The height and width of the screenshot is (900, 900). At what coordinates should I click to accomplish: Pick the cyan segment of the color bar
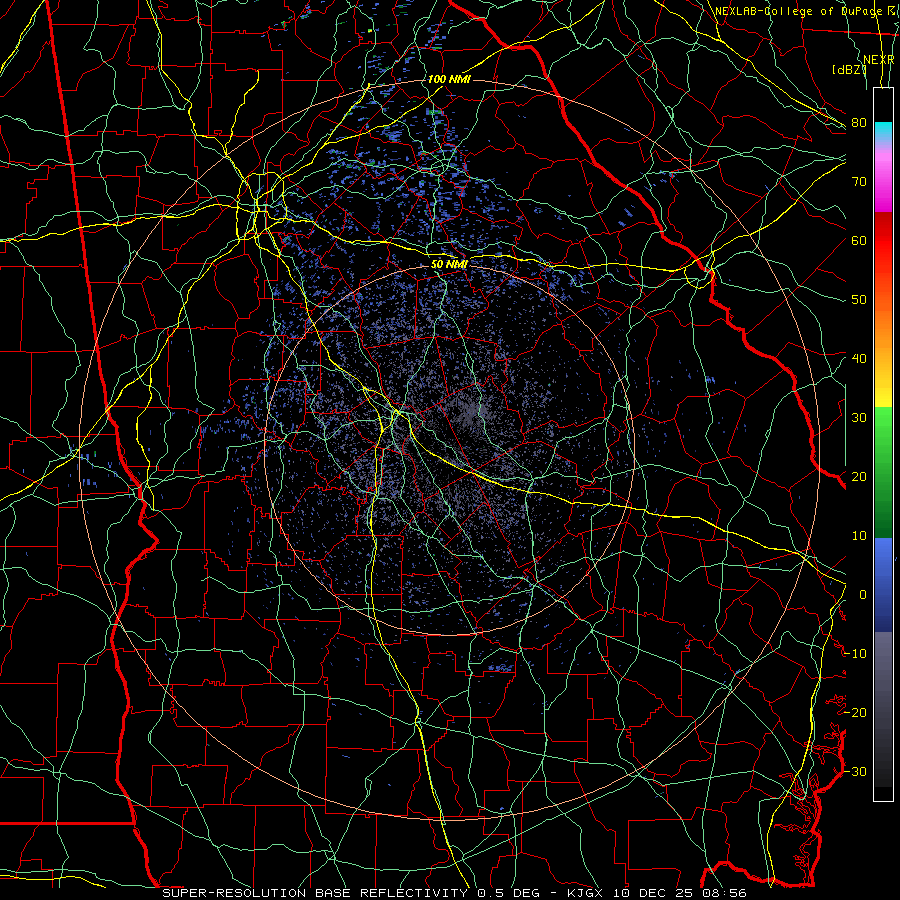(883, 131)
